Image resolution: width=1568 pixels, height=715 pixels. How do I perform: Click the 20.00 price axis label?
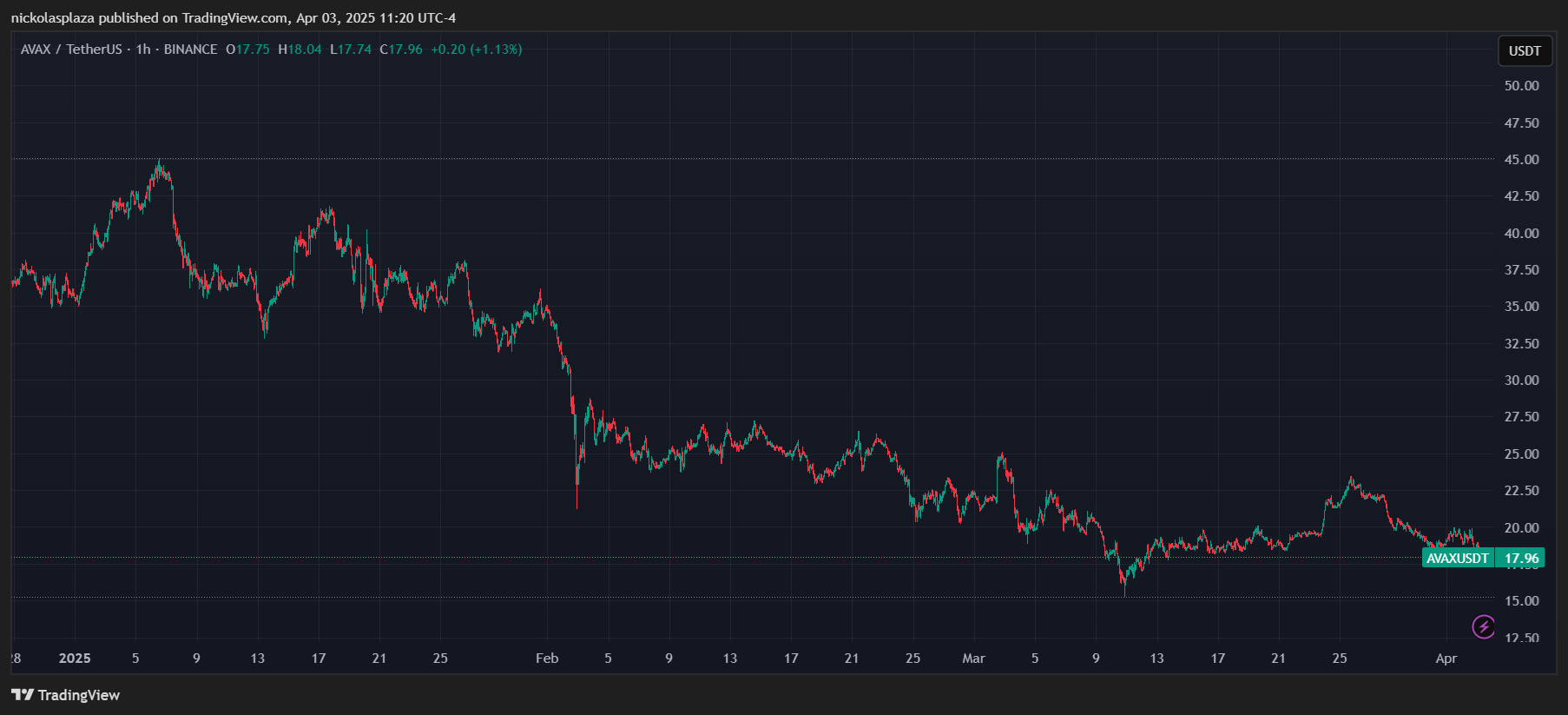pyautogui.click(x=1521, y=528)
